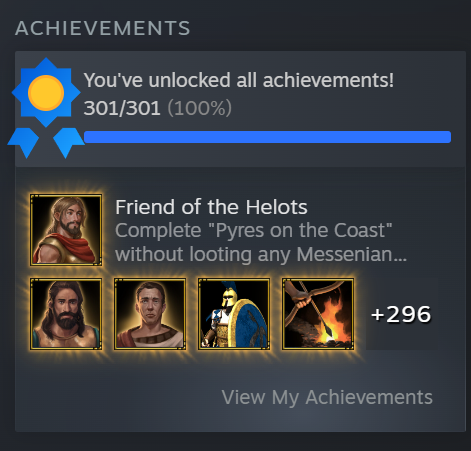The height and width of the screenshot is (451, 471).
Task: Click the blue achievement progress bar
Action: (267, 137)
